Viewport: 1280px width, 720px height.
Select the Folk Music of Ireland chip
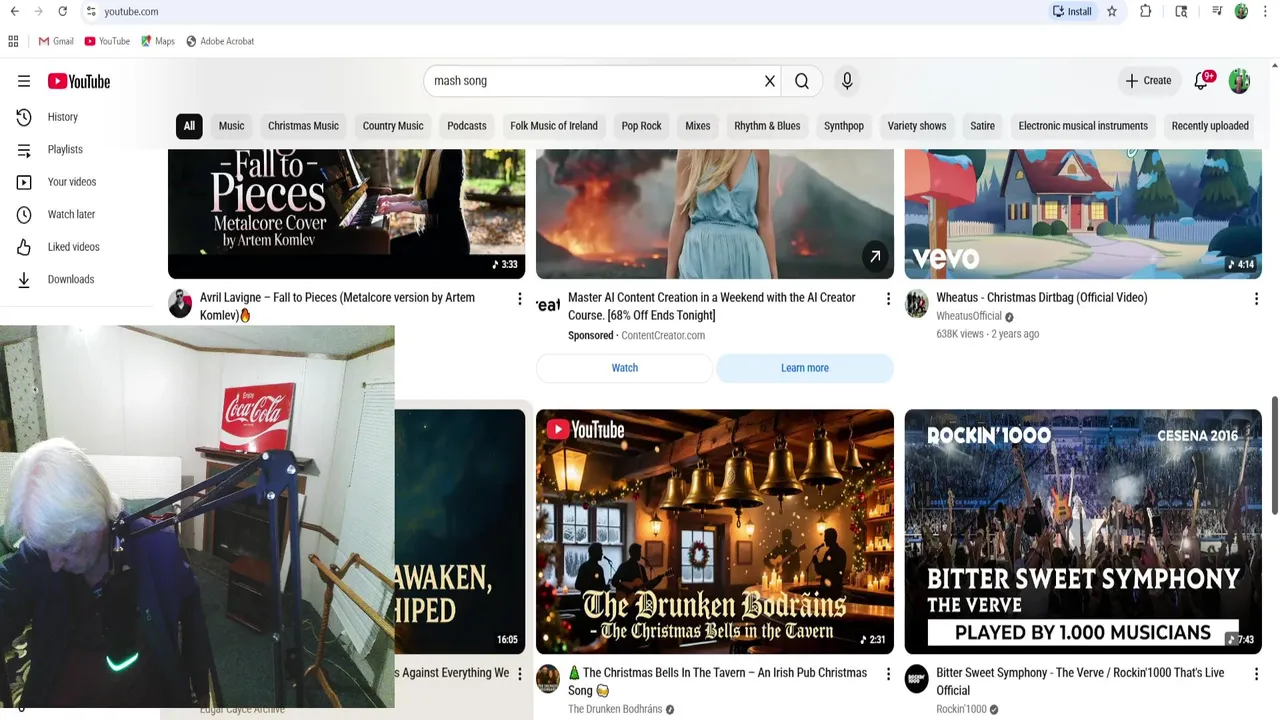pos(554,126)
